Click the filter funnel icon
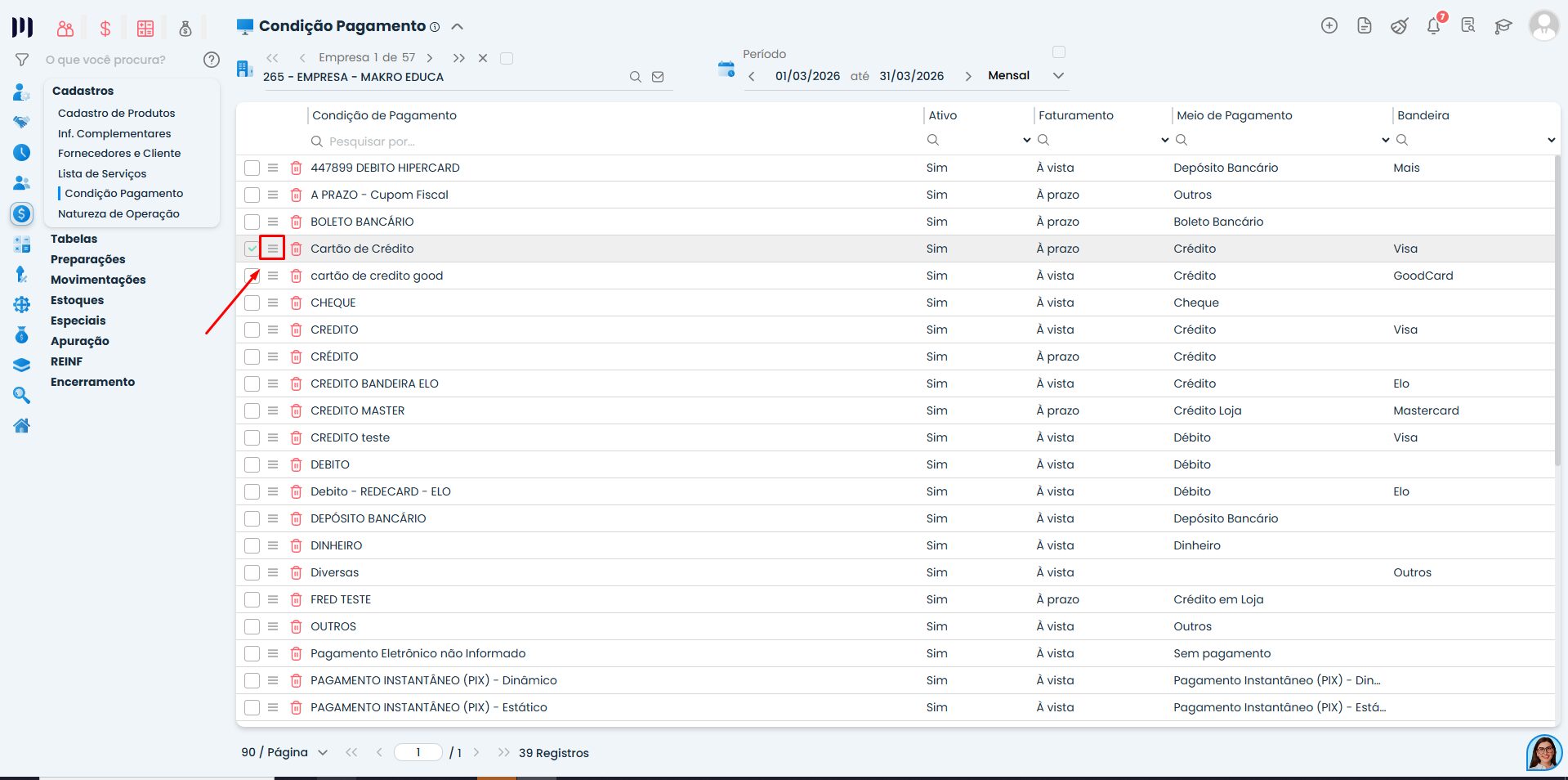Screen dimensions: 1568x780 coord(22,60)
